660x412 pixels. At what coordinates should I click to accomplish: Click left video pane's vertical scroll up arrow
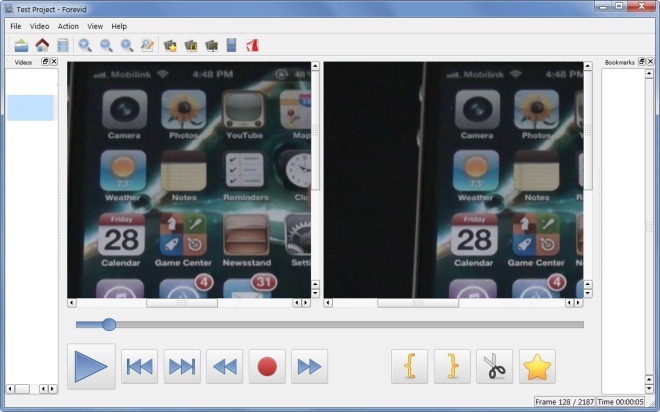tap(315, 66)
